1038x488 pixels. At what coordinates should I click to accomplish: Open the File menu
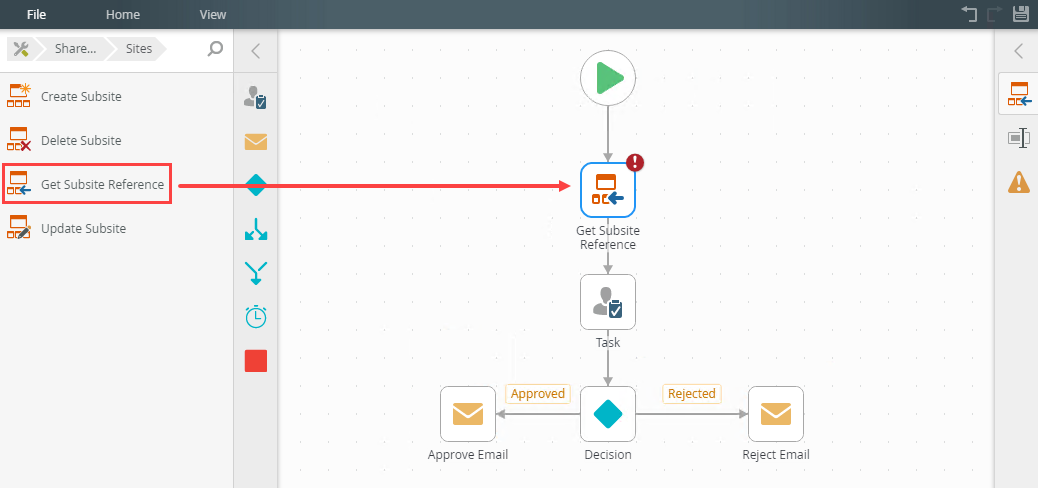(36, 15)
